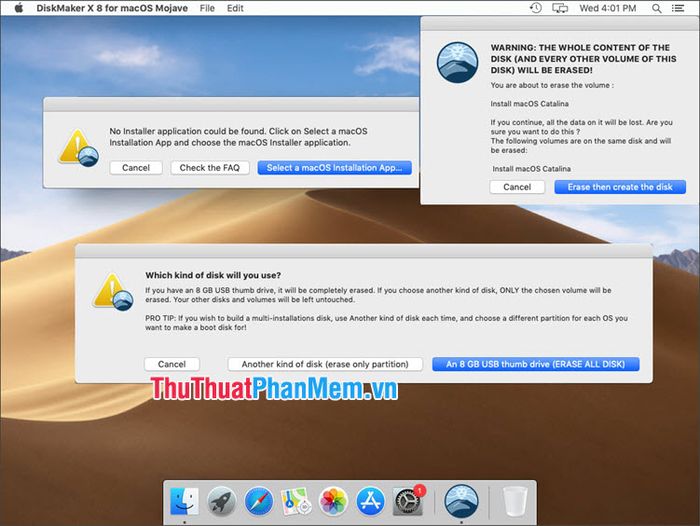This screenshot has height=526, width=700.
Task: Click the clock showing Wed 4:01 PM
Action: click(x=607, y=8)
